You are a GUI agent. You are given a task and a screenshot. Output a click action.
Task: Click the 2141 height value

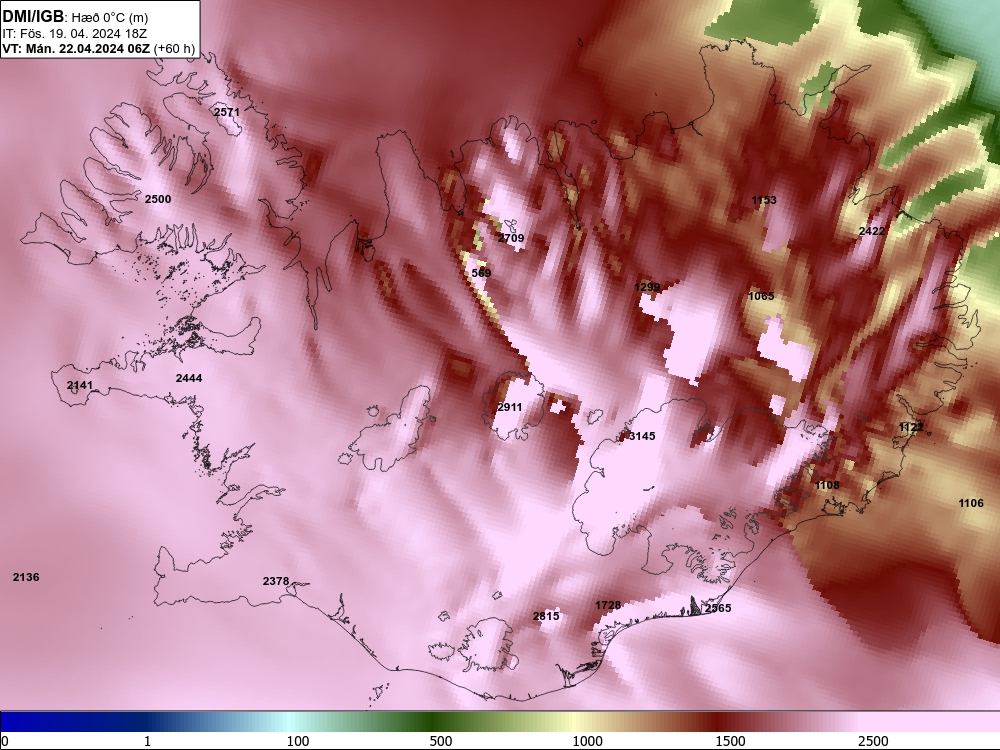tap(80, 385)
